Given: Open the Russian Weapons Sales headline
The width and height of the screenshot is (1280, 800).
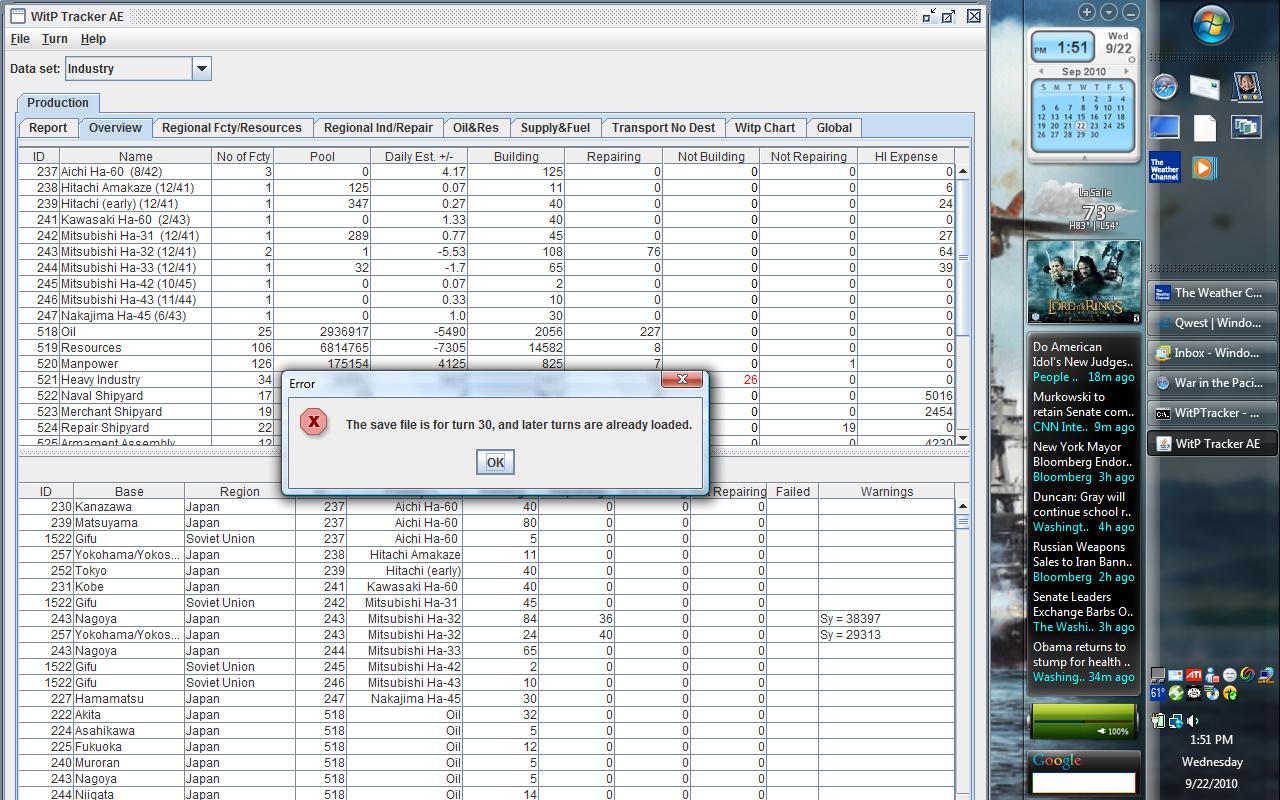Looking at the screenshot, I should coord(1082,555).
